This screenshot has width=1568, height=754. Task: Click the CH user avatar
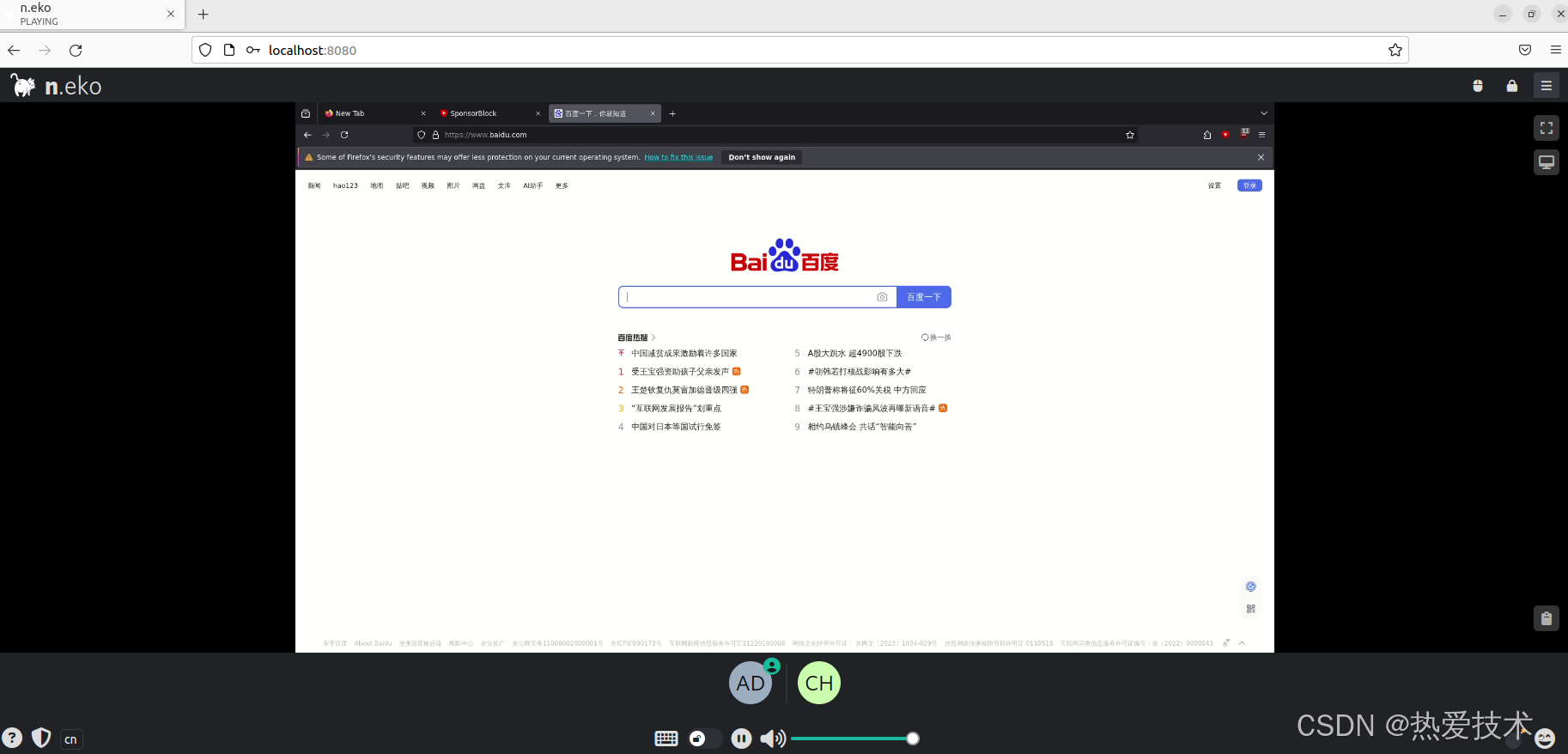pos(819,683)
